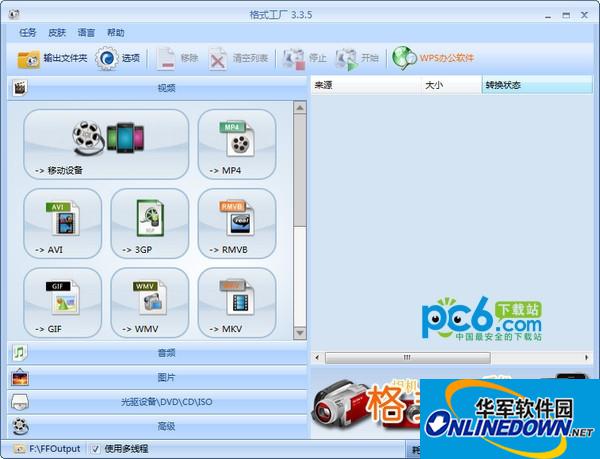Open the 任务 menu
This screenshot has width=600, height=459.
pyautogui.click(x=27, y=33)
